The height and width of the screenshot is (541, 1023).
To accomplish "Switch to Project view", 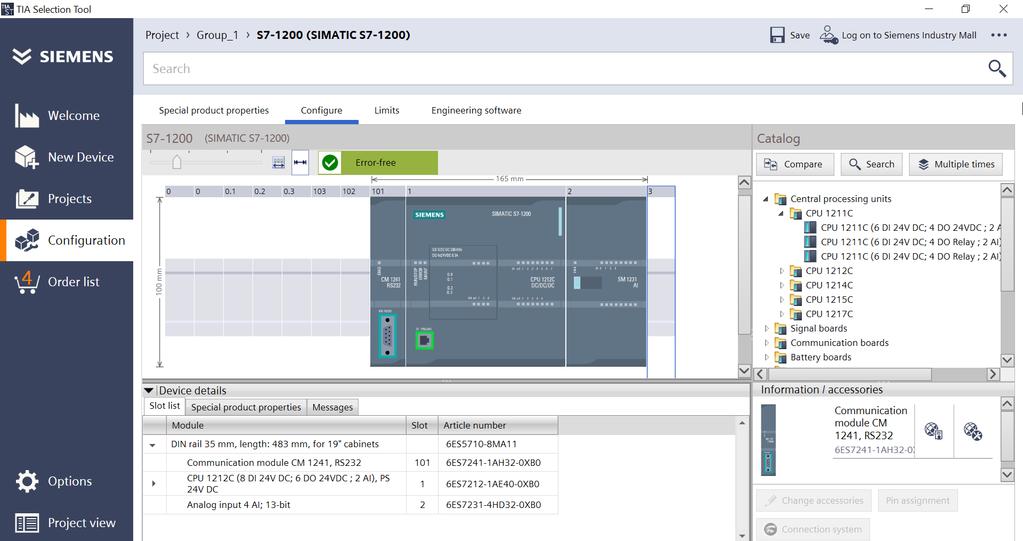I will (x=67, y=523).
